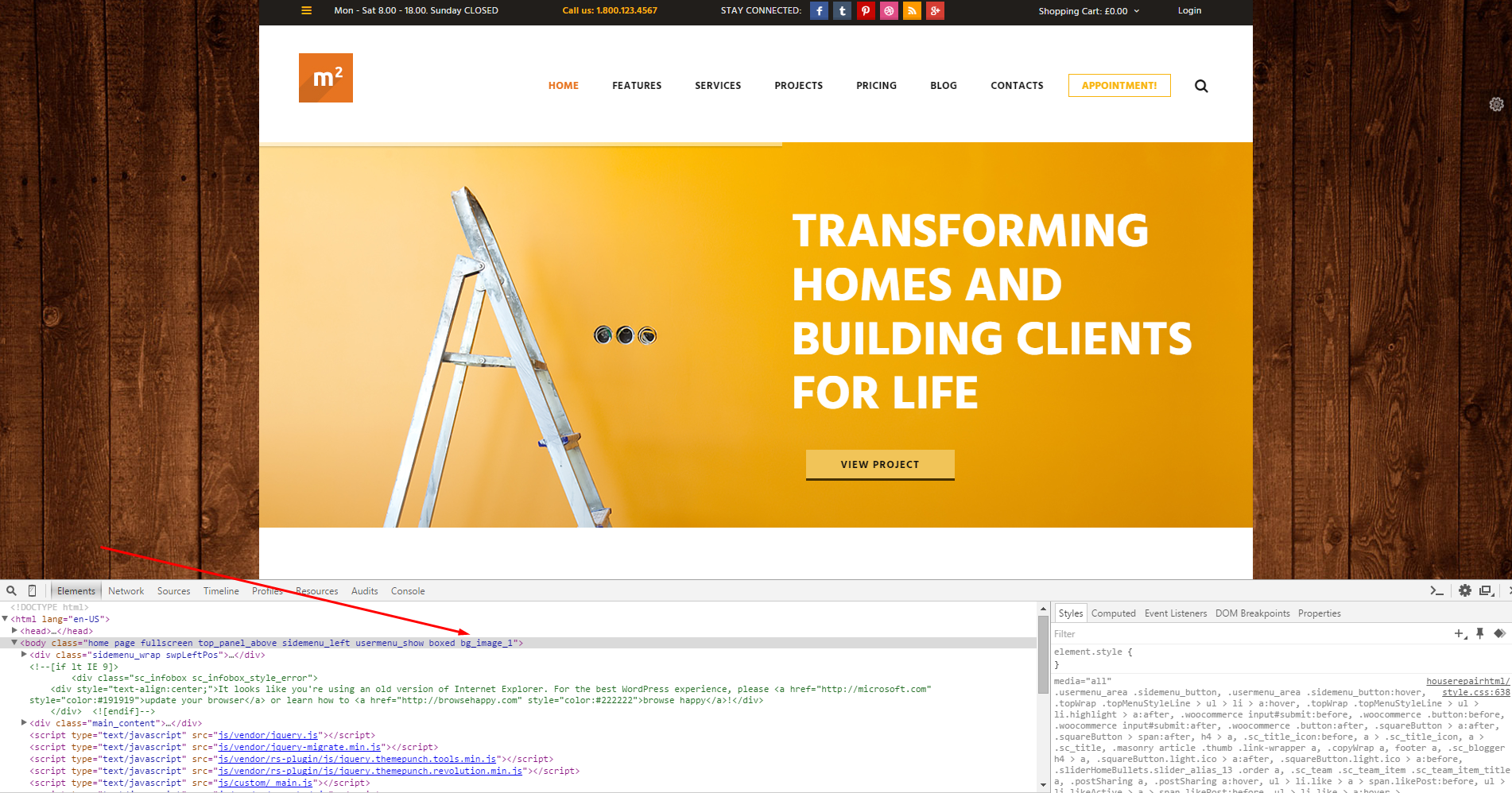Open the Shopping Cart dropdown
1512x793 pixels.
(1088, 11)
